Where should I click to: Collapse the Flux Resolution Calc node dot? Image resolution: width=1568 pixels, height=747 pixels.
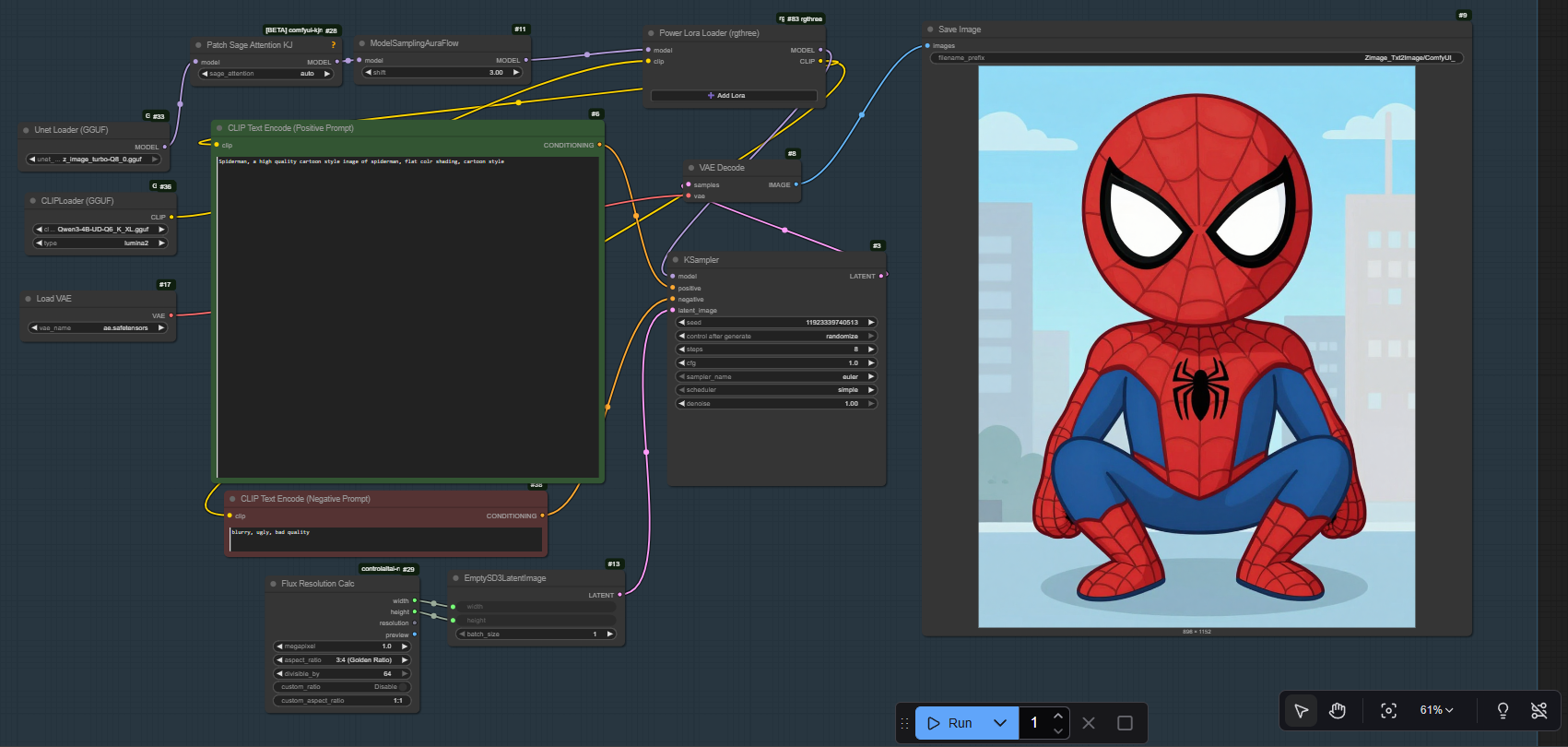273,584
